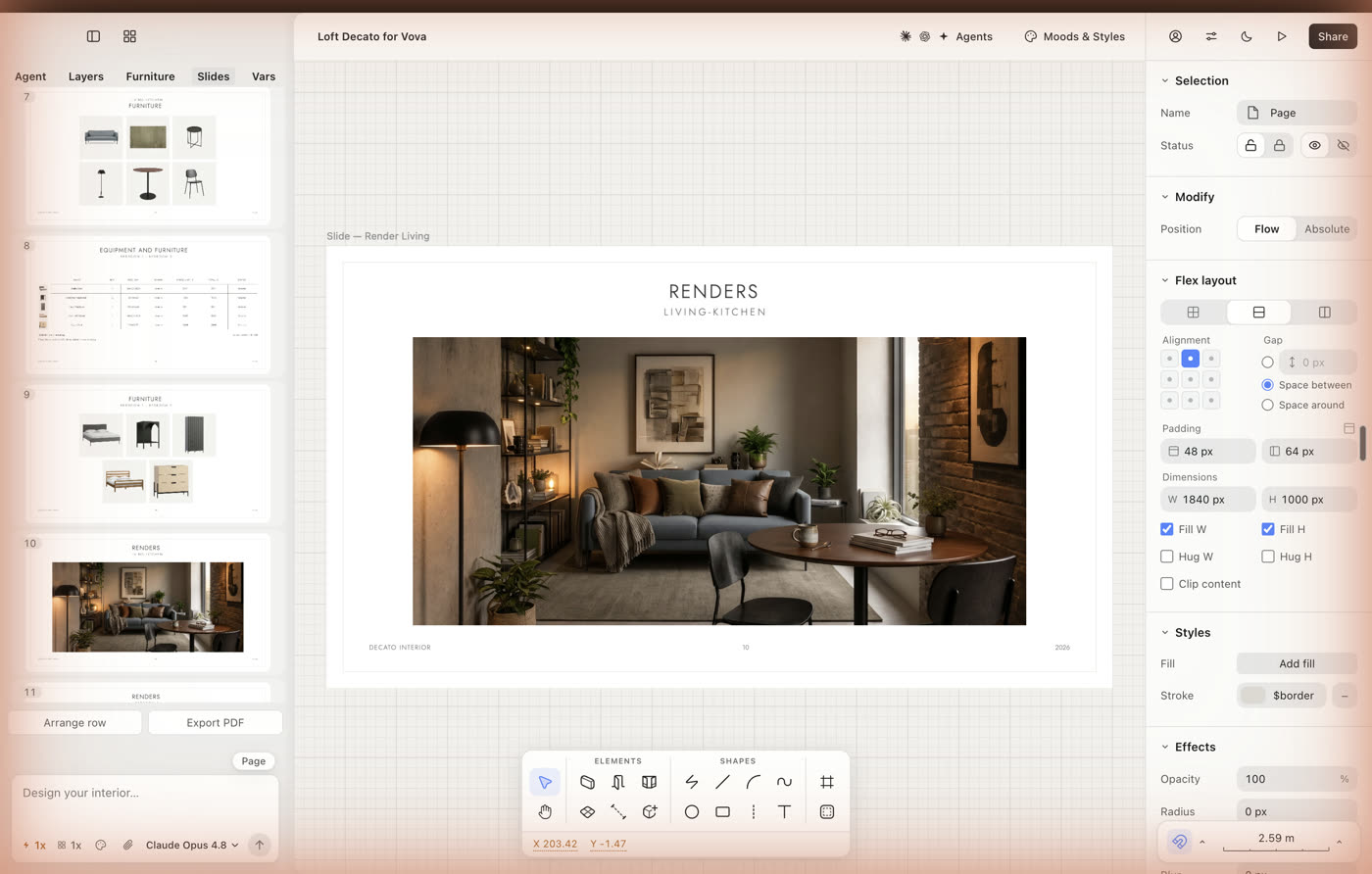
Task: Start presentation with play icon
Action: coord(1282,36)
